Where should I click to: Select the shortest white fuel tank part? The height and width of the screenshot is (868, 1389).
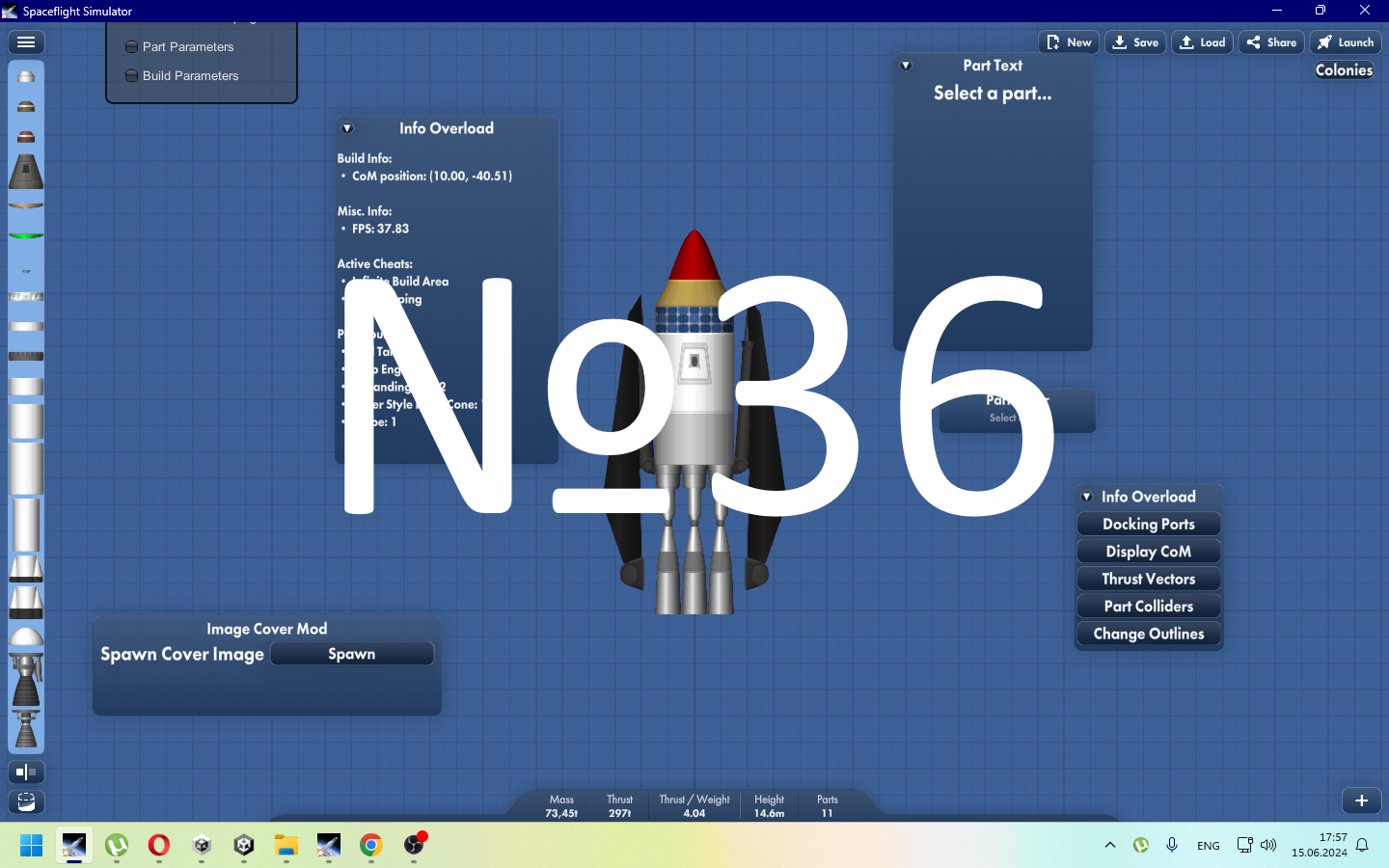coord(26,387)
